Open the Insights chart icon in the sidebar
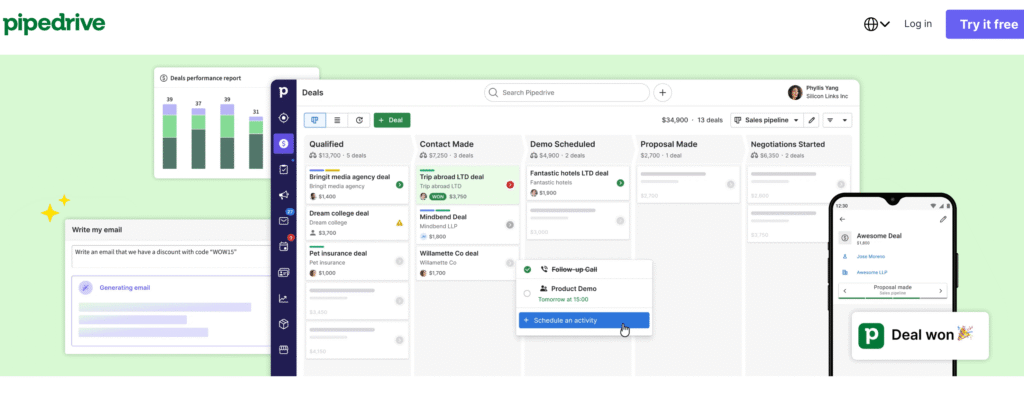The width and height of the screenshot is (1024, 398). click(x=283, y=299)
